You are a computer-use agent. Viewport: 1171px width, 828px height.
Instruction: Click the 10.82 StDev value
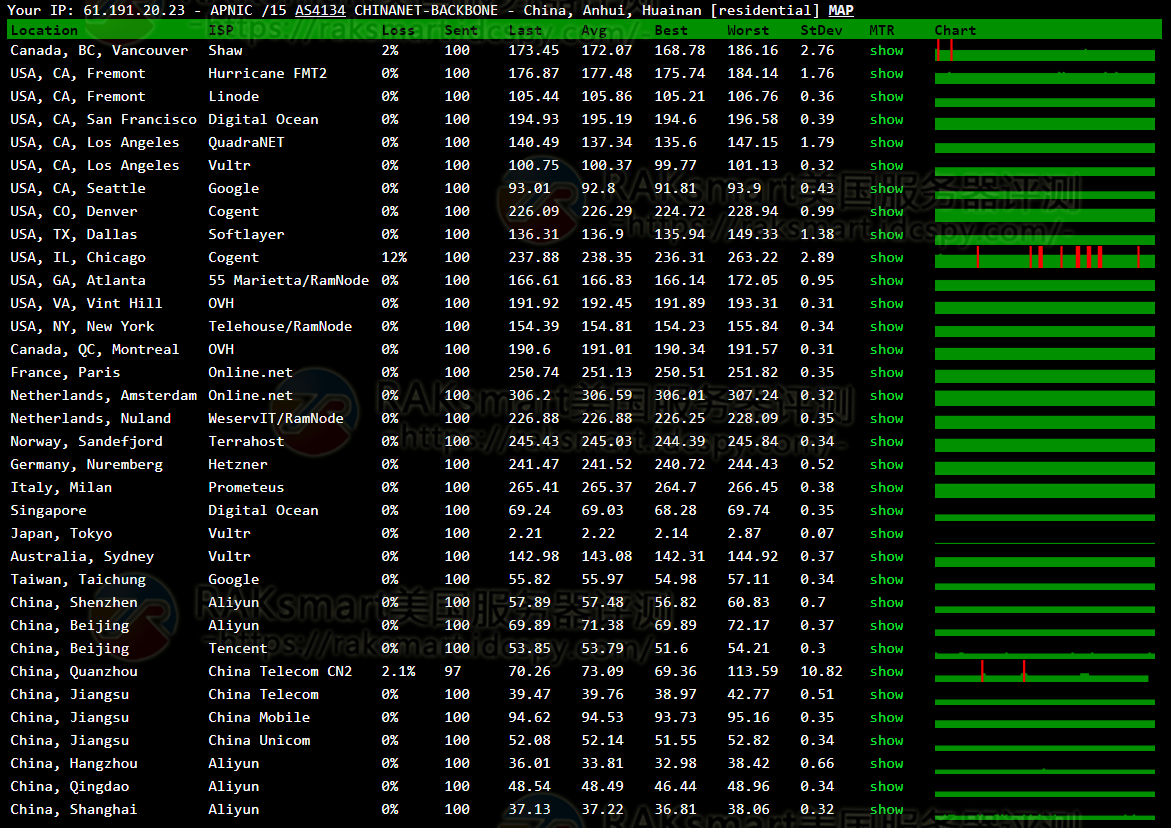[821, 672]
